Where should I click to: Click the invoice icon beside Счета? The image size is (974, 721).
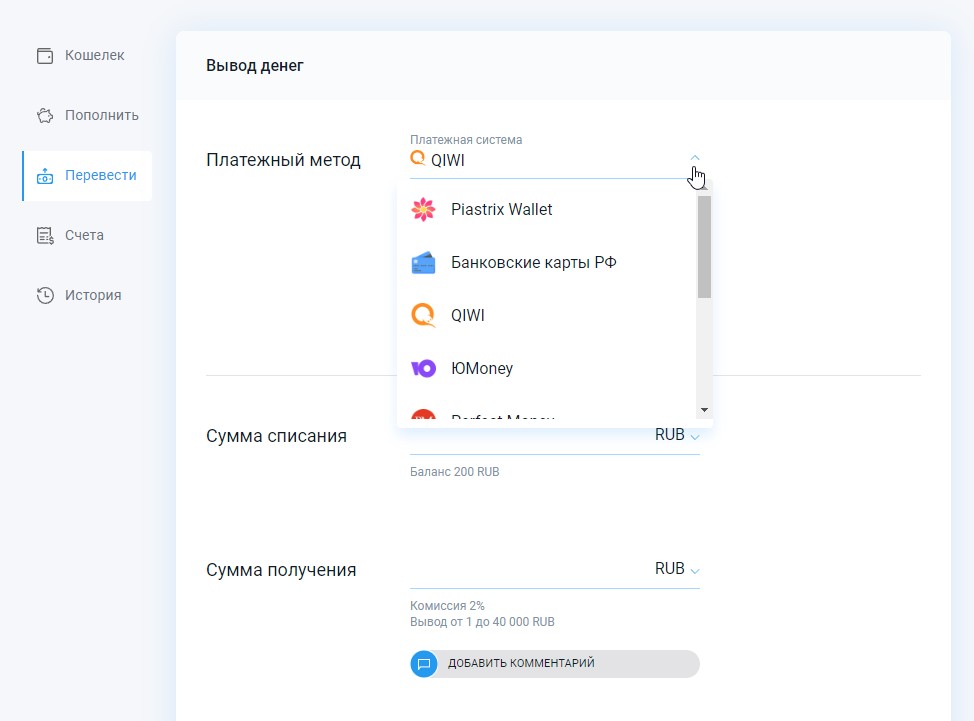pos(45,235)
